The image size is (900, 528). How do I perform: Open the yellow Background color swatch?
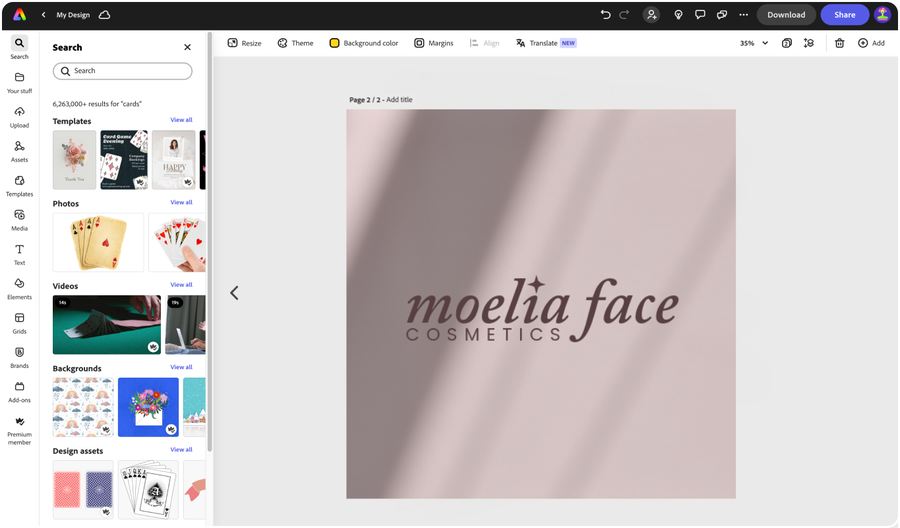tap(334, 43)
